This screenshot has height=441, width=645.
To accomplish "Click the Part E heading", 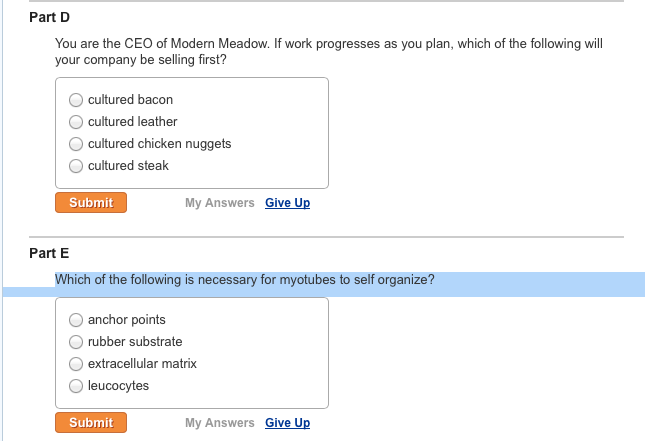I will [50, 253].
